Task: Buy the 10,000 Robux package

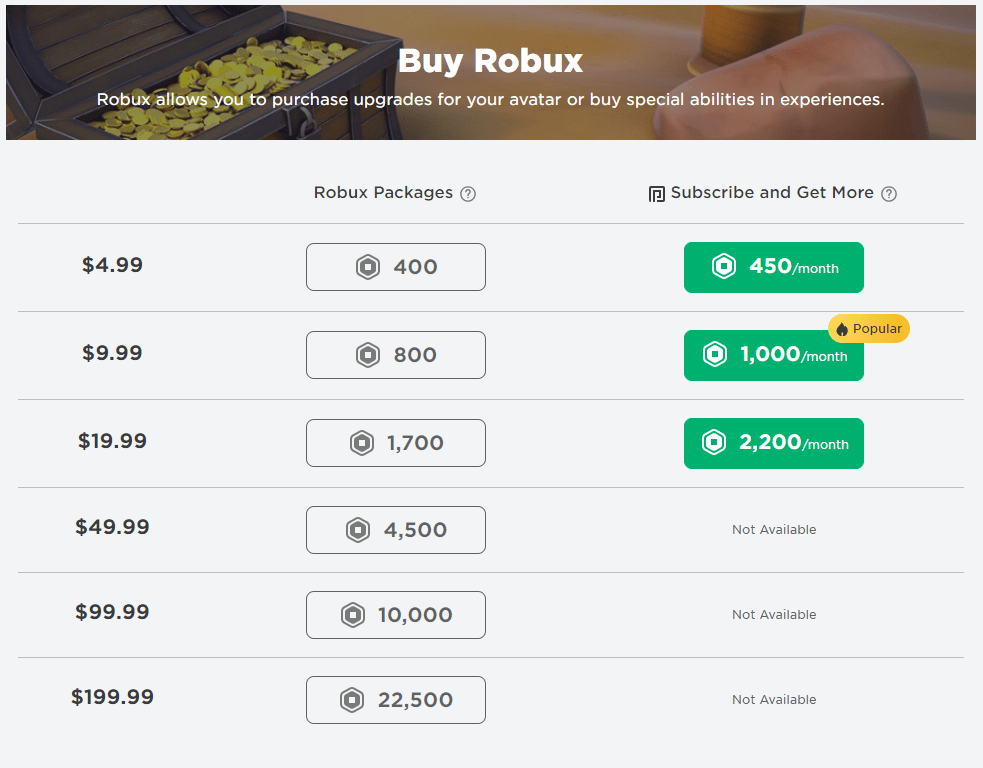Action: (396, 615)
